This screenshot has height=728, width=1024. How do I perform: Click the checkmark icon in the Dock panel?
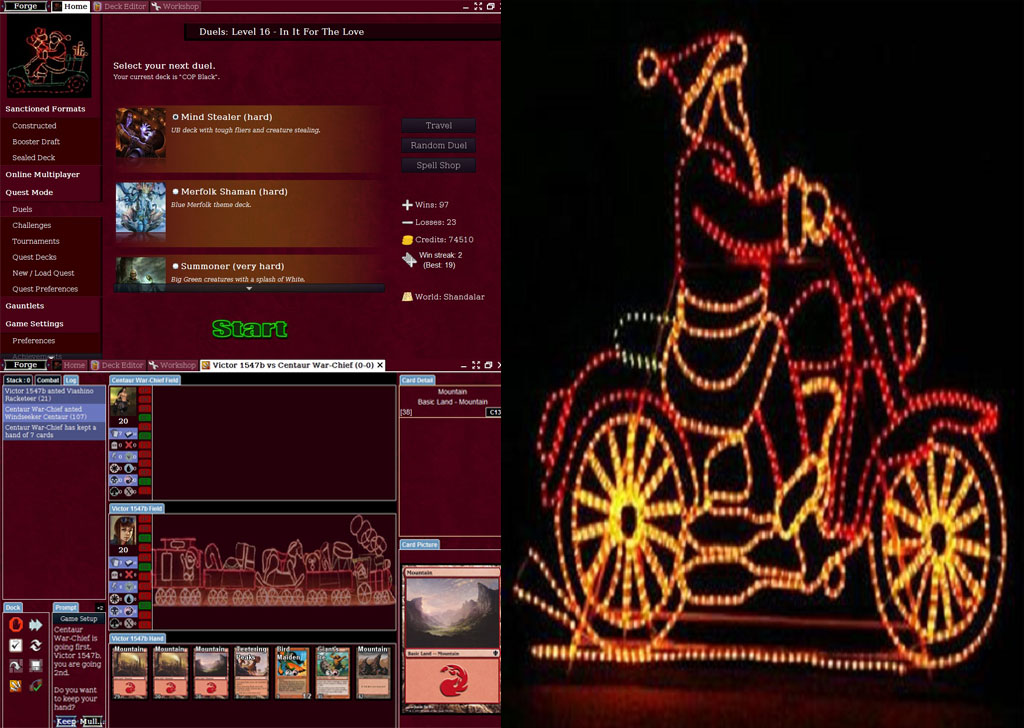pos(15,645)
